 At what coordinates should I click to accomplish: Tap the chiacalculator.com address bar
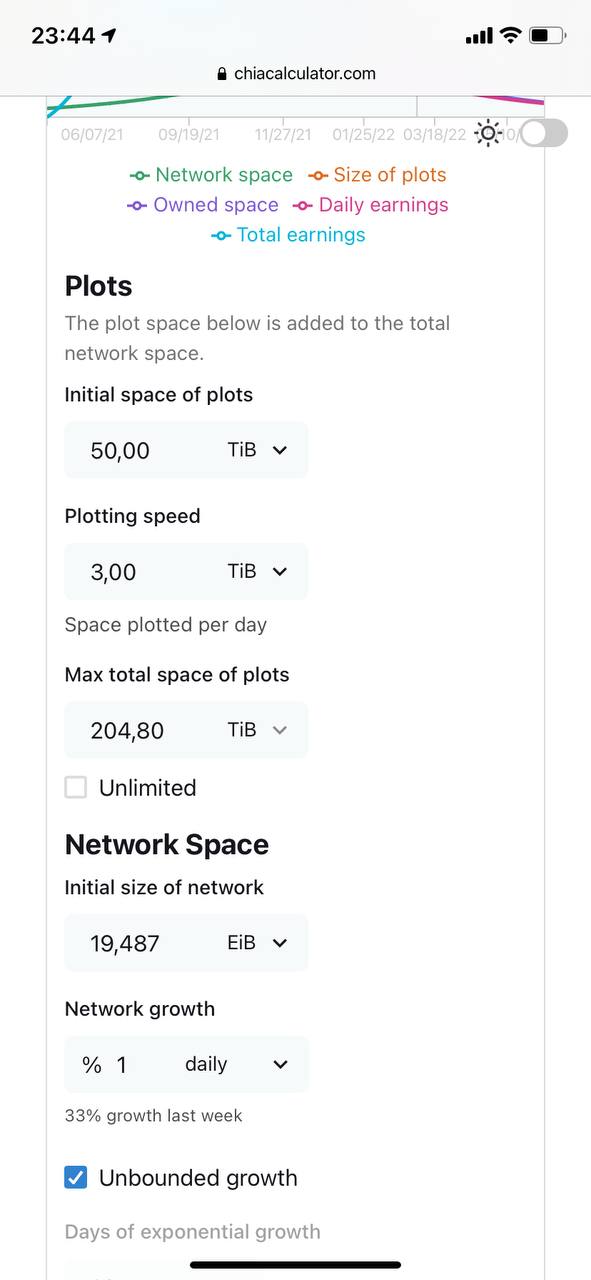[x=295, y=74]
